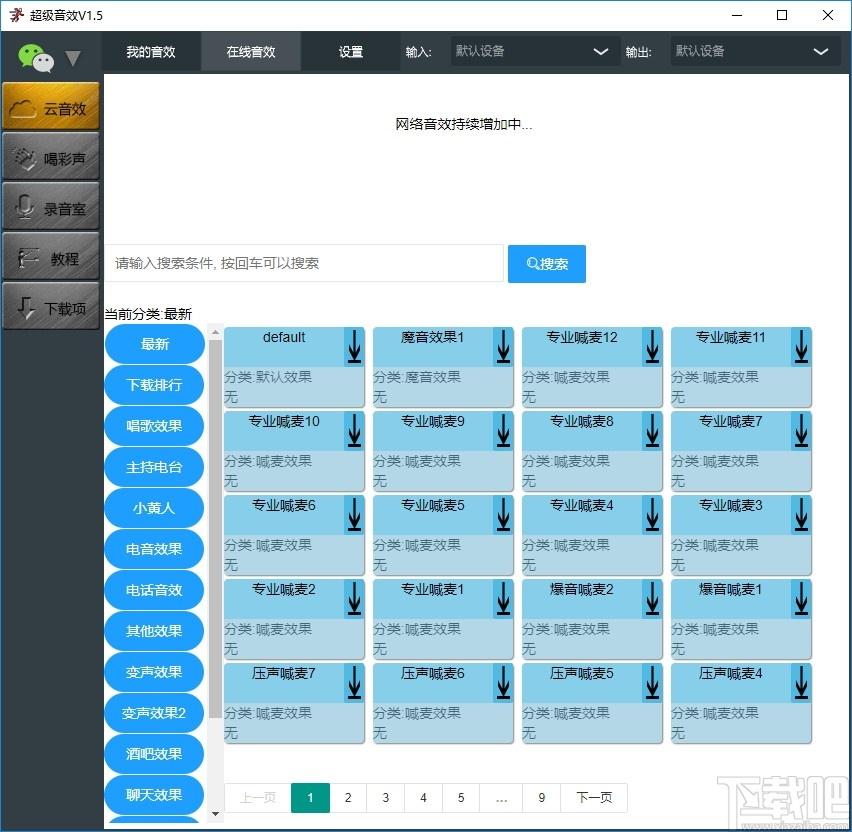The image size is (852, 832).
Task: Click the pagination ellipsis button
Action: [502, 798]
